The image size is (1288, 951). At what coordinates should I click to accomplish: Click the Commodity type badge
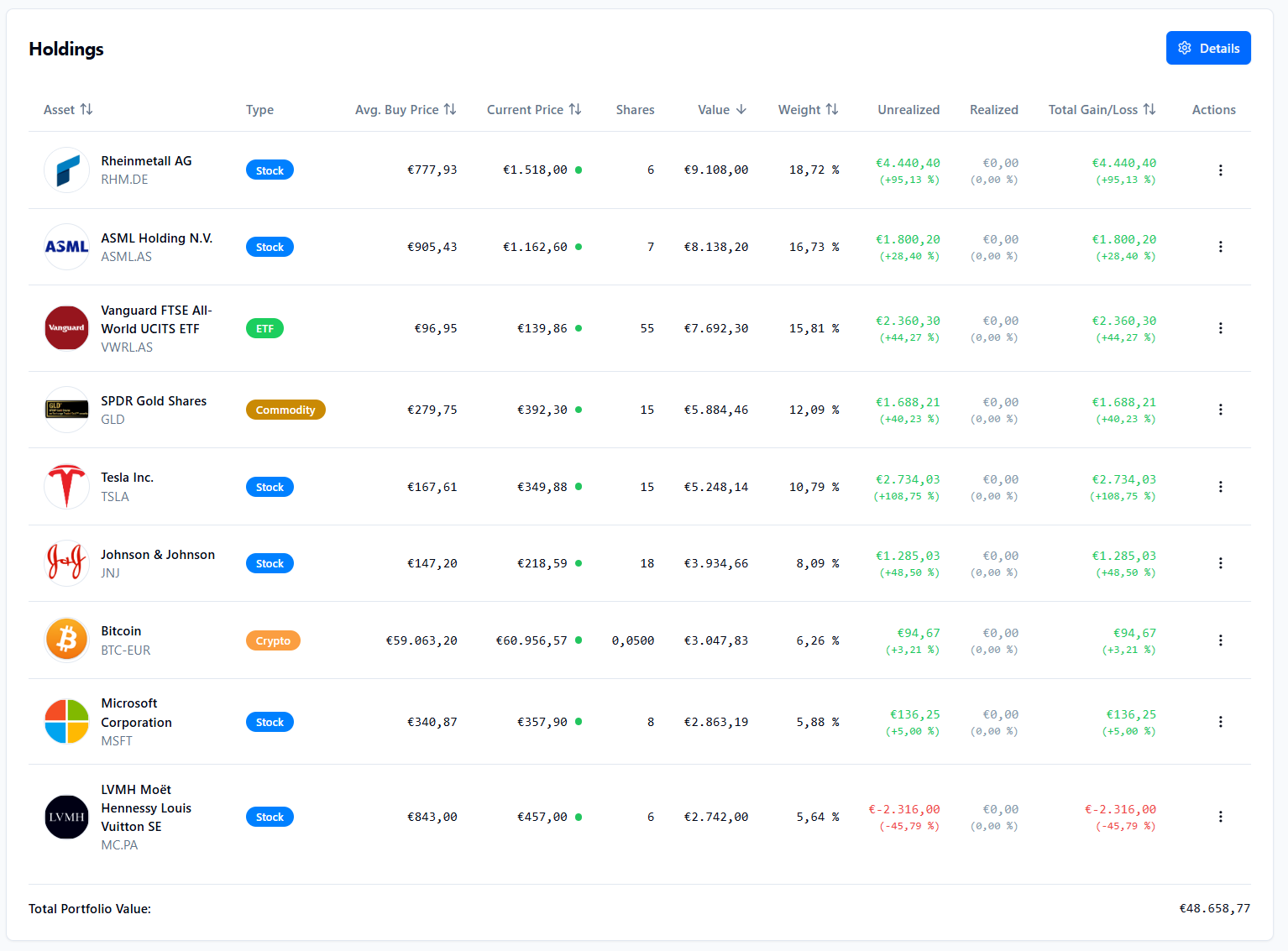[x=285, y=410]
